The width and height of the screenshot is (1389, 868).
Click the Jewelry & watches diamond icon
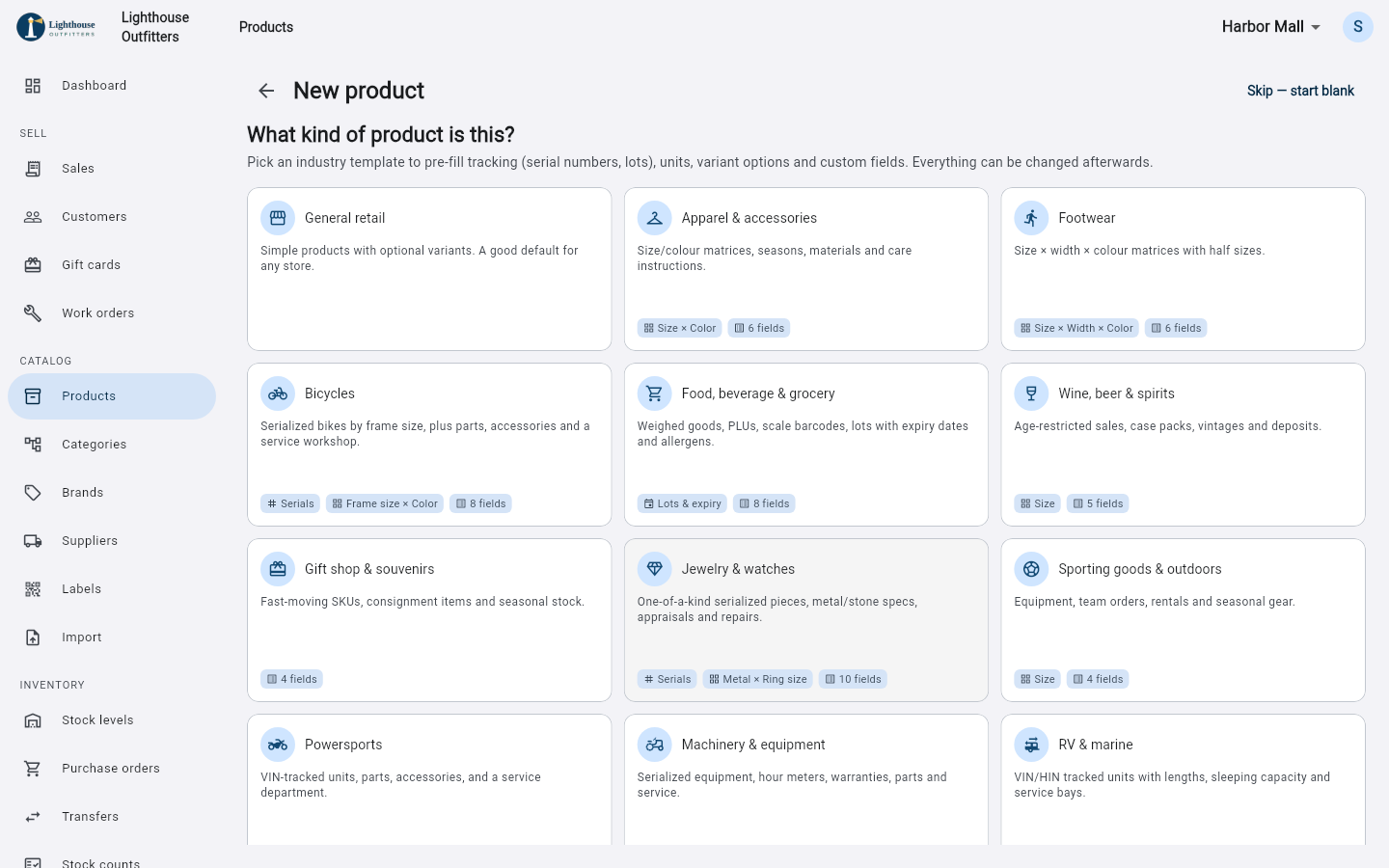655,569
